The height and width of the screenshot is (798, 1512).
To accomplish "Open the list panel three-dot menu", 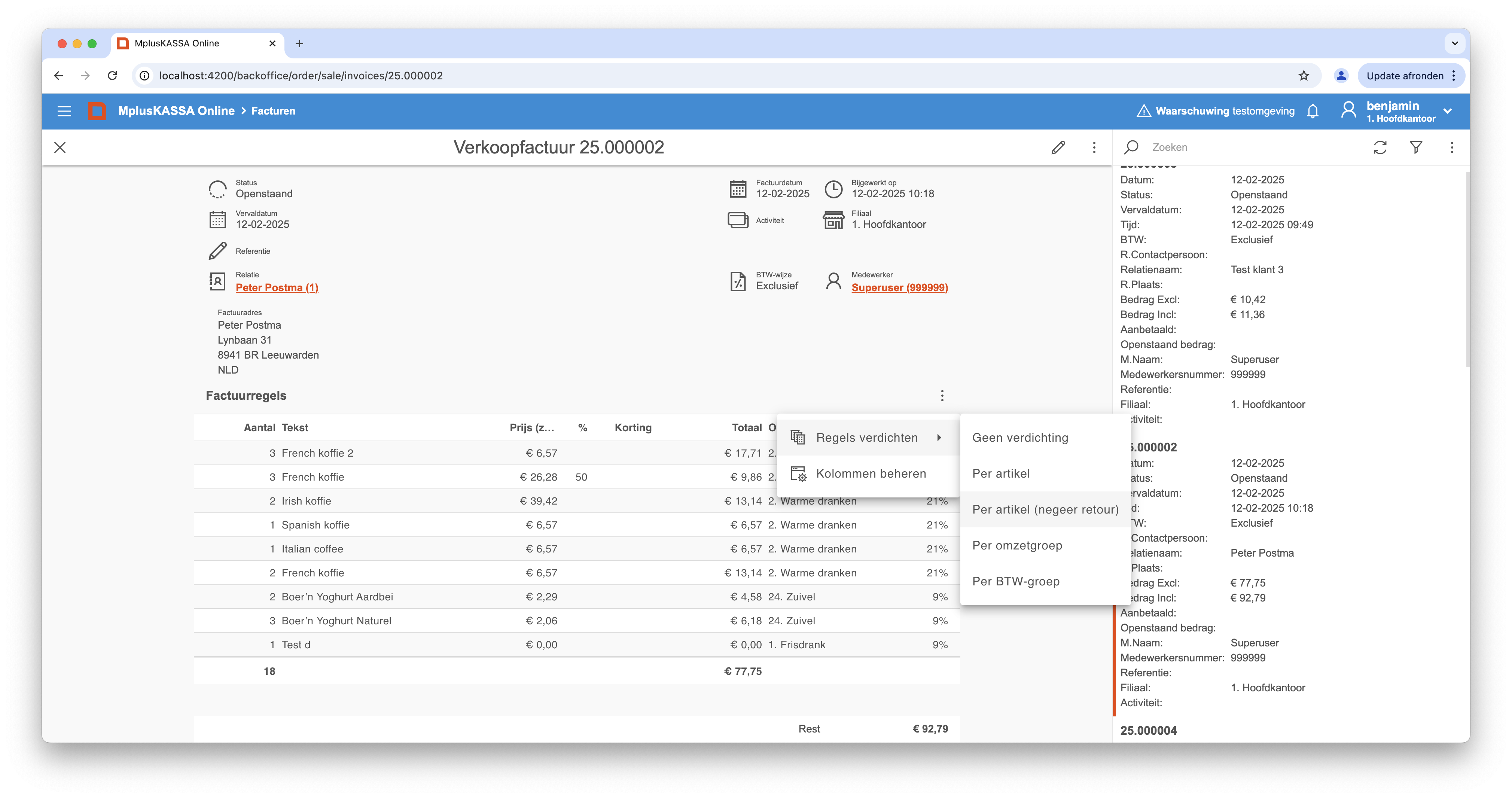I will click(1452, 147).
